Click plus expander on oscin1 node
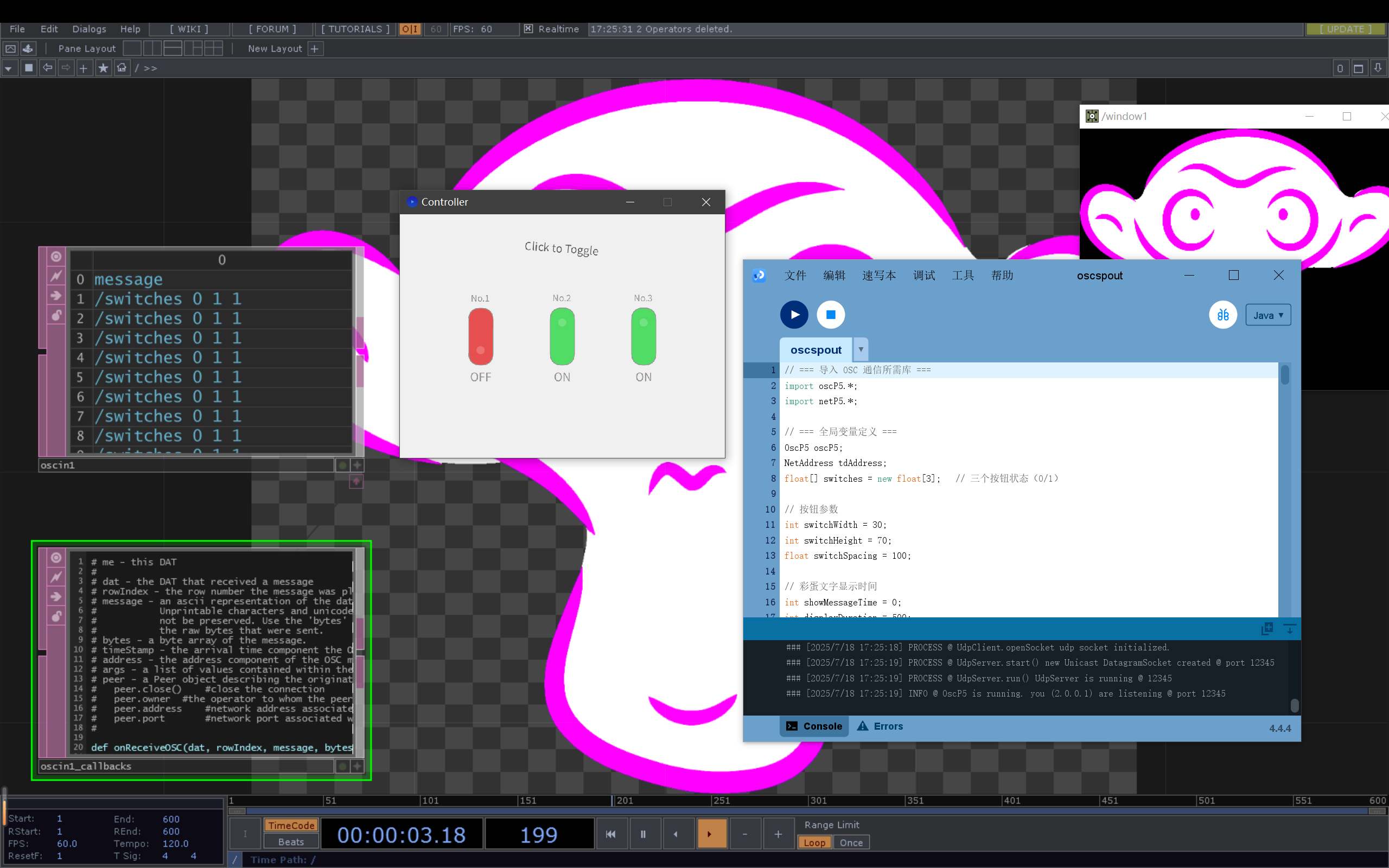This screenshot has width=1389, height=868. coord(357,465)
